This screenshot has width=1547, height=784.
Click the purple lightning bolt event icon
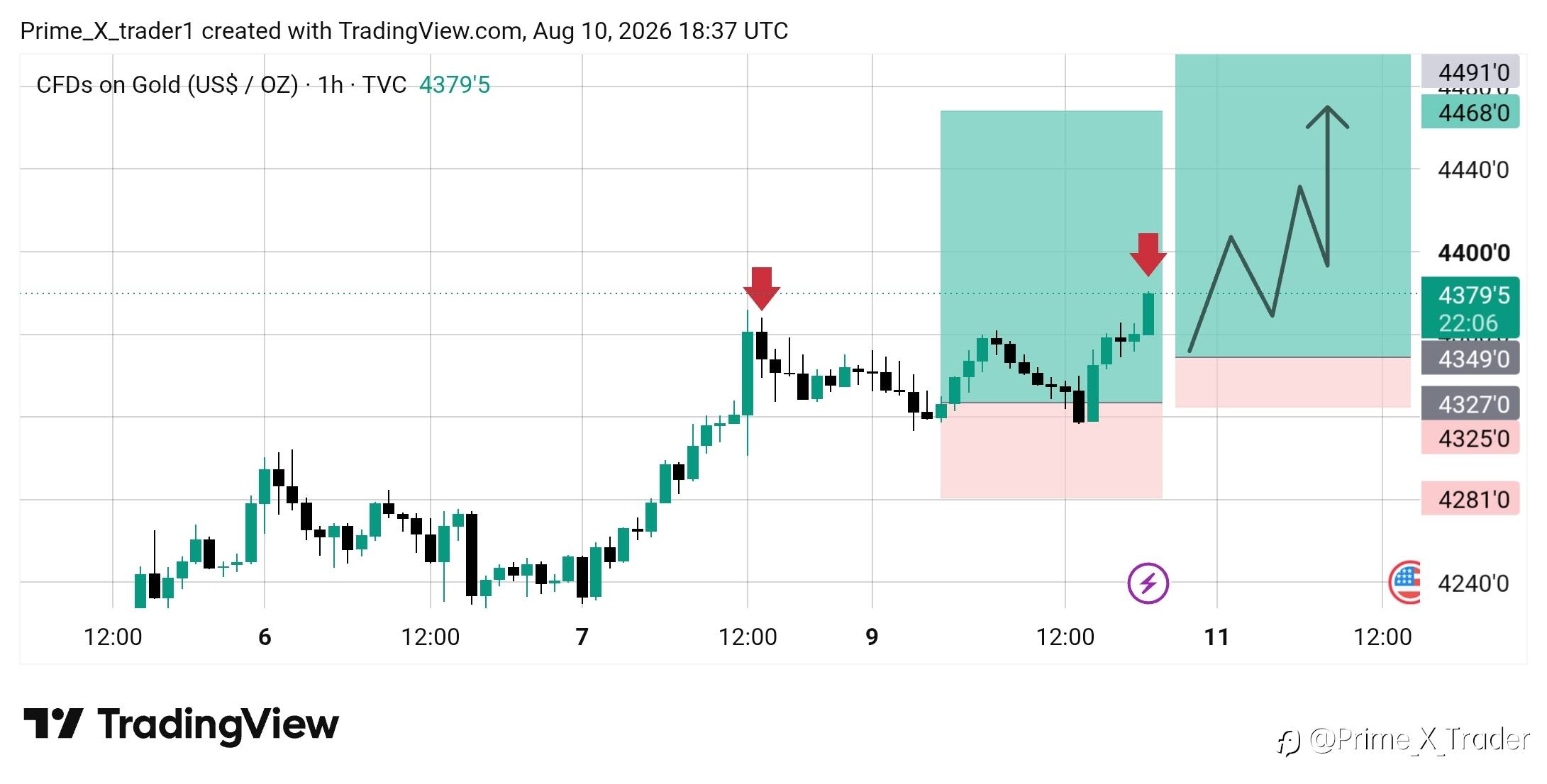pos(1148,583)
